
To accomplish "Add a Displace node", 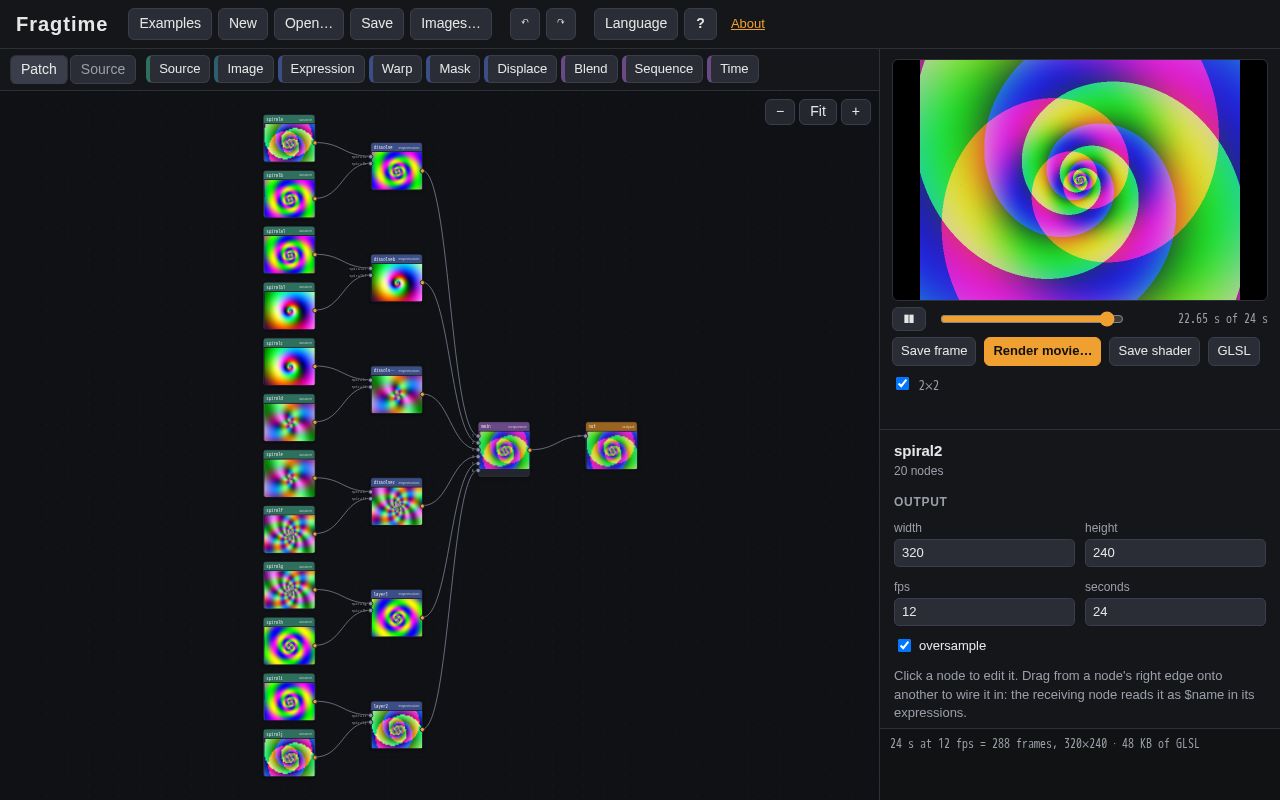I will 521,69.
